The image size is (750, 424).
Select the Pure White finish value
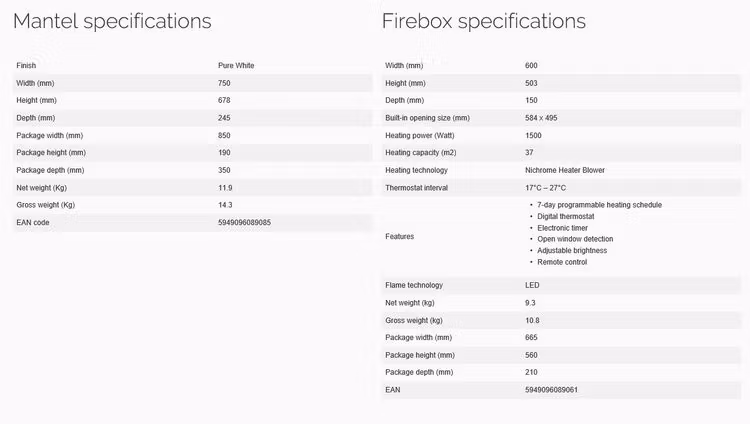(x=236, y=66)
